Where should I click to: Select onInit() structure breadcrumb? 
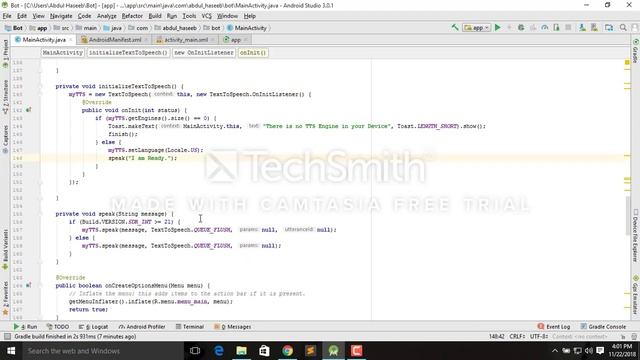point(253,53)
